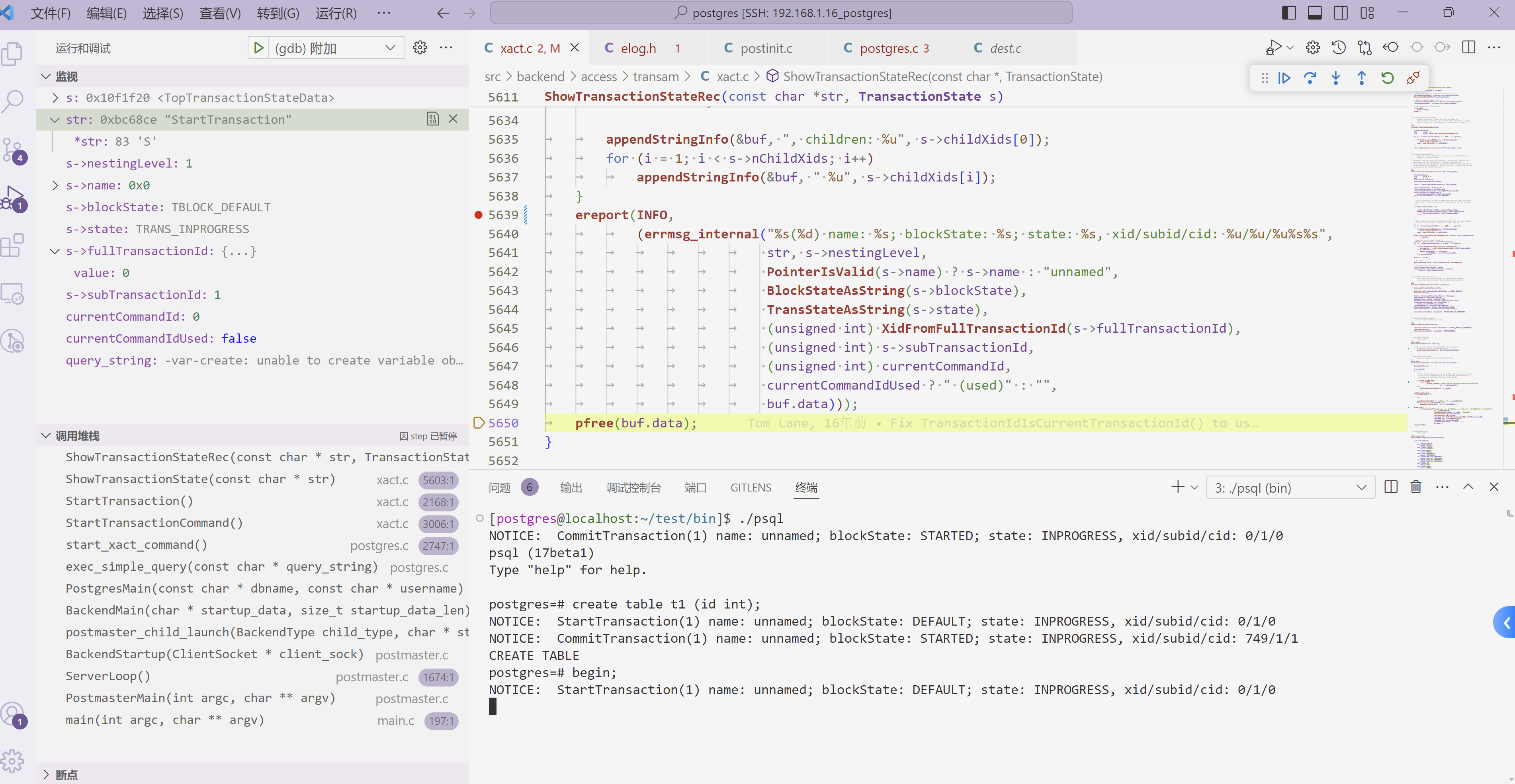Toggle the secondary side bar layout icon
Screen dimensions: 1515x784
point(1341,13)
